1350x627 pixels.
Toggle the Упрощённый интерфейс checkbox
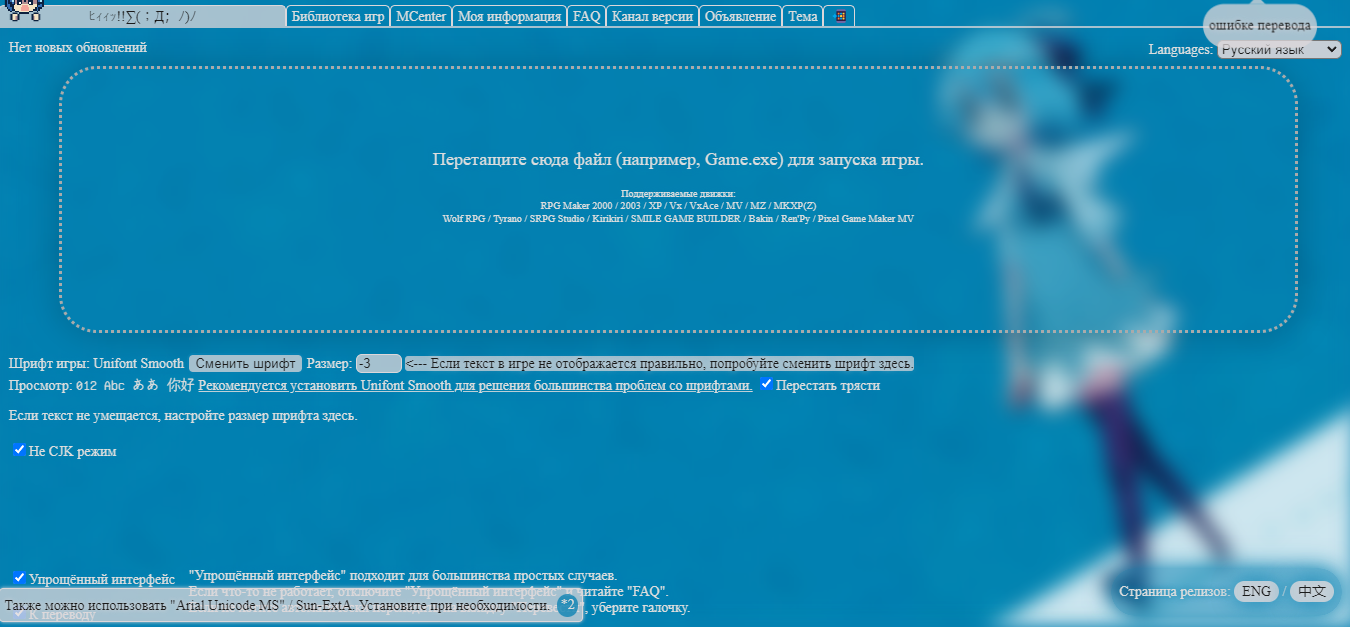coord(19,577)
